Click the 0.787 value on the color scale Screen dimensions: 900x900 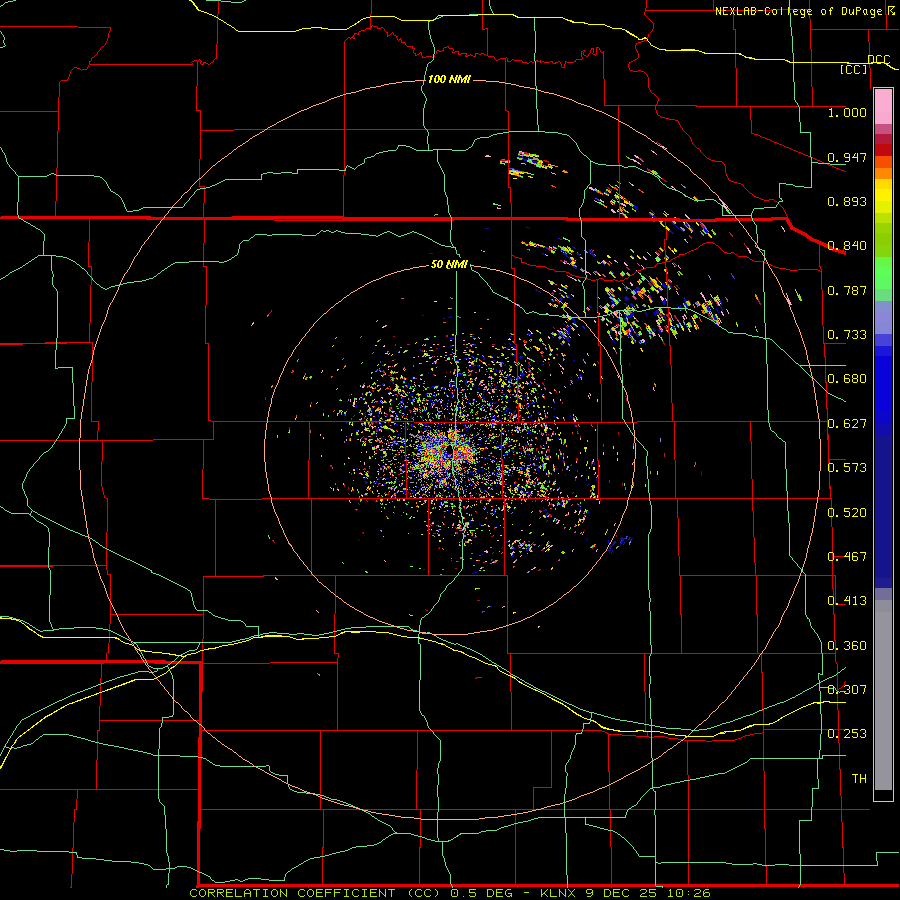[x=847, y=290]
